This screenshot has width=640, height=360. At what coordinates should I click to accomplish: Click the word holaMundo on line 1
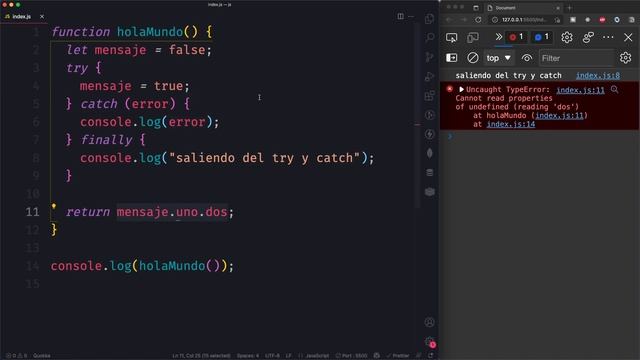tap(150, 32)
